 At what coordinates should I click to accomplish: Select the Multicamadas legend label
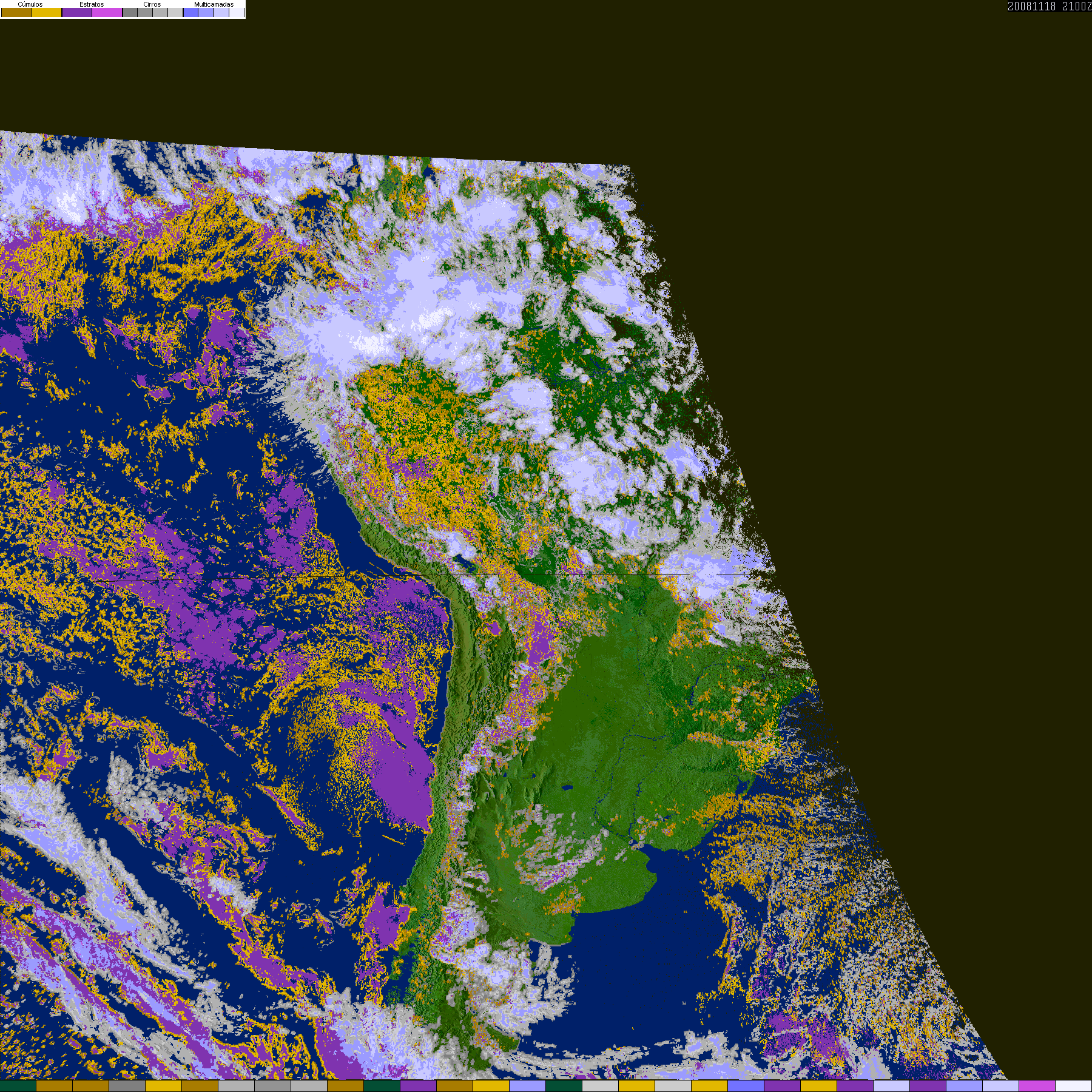pos(214,4)
